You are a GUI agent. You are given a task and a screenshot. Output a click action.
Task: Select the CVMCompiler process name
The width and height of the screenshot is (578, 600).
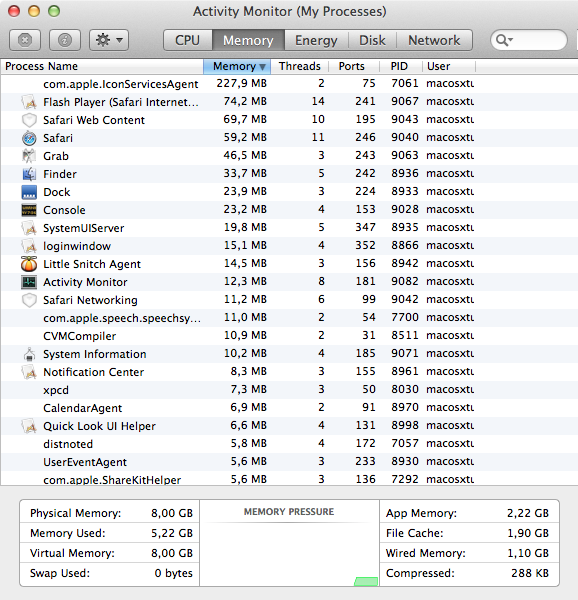pos(80,336)
